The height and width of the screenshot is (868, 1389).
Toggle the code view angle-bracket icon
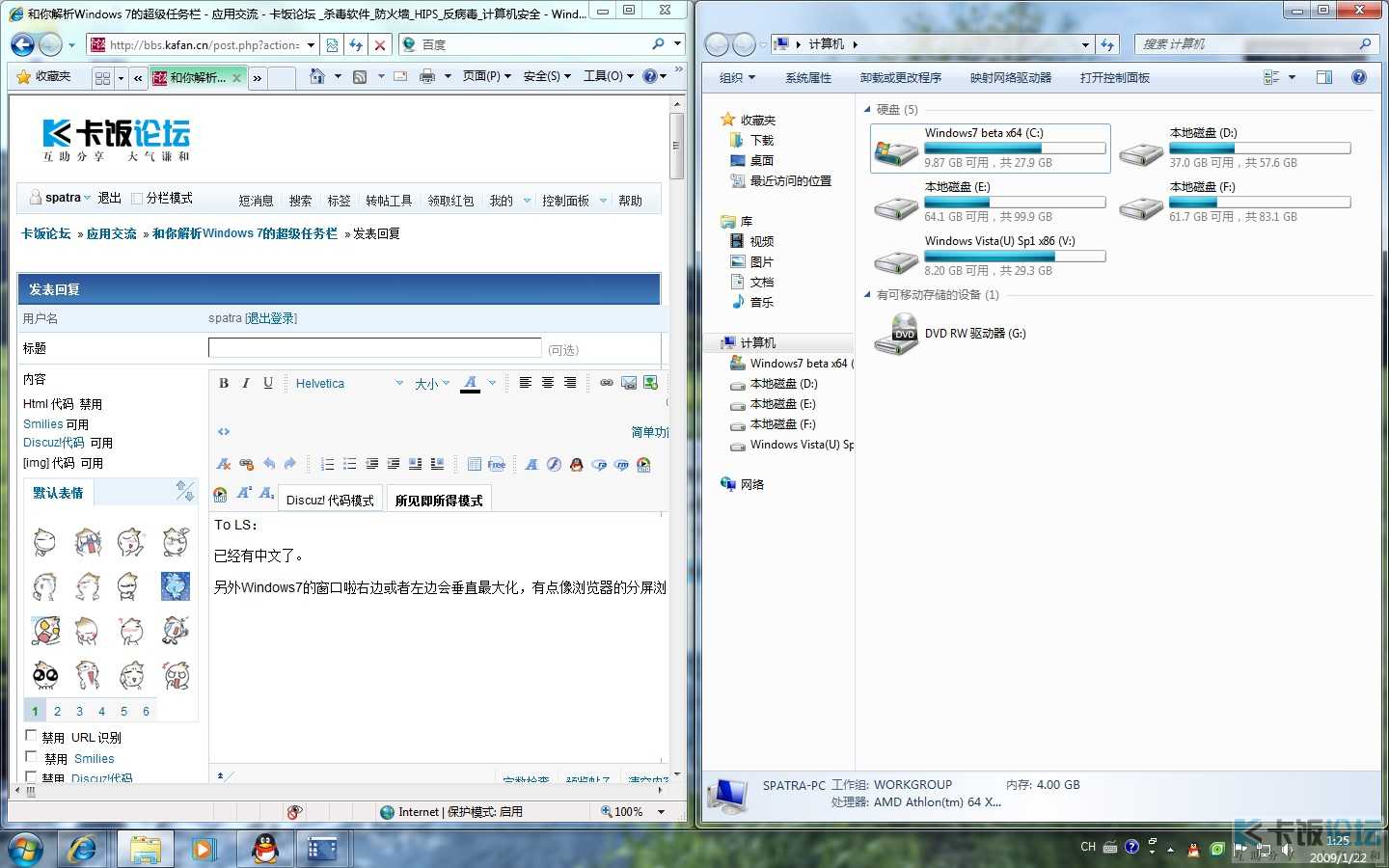224,431
